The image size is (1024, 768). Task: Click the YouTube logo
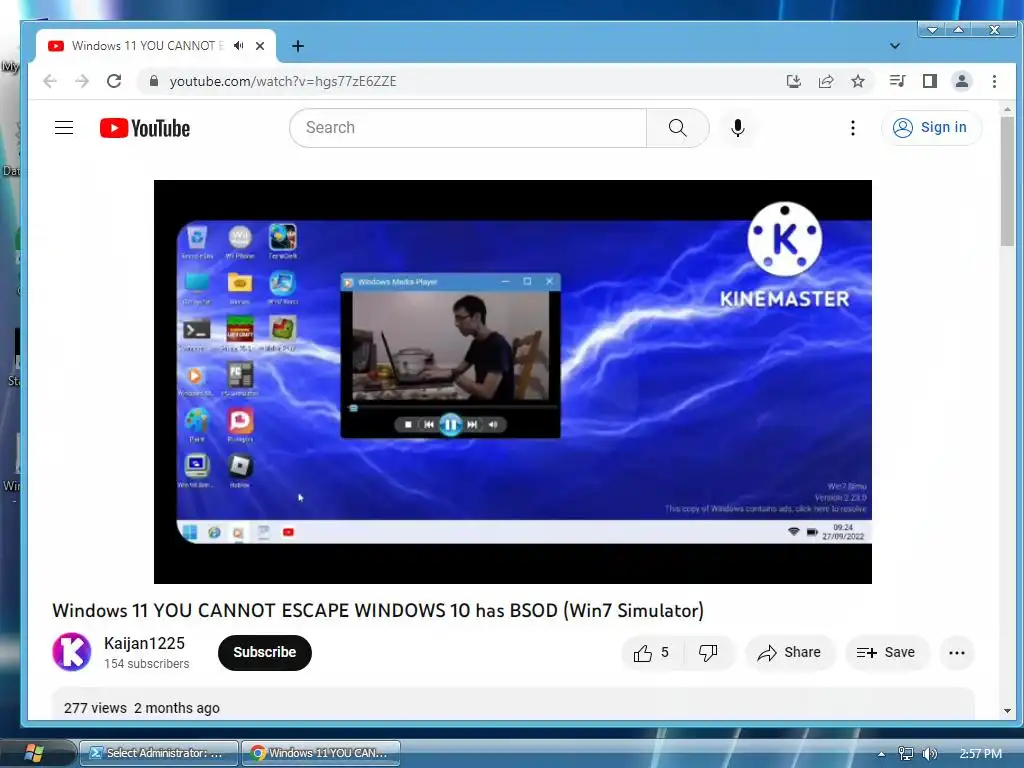tap(145, 128)
